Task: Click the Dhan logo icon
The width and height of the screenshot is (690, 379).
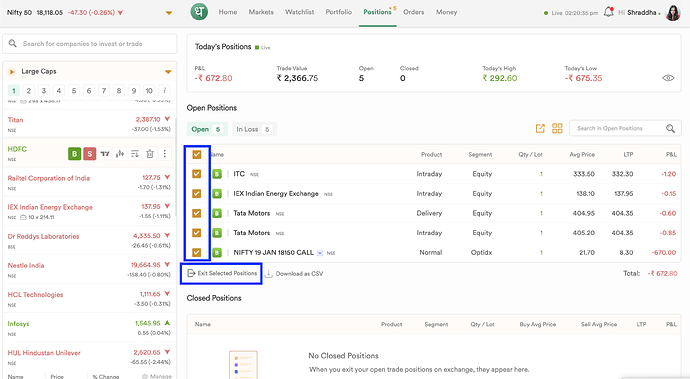Action: click(199, 12)
